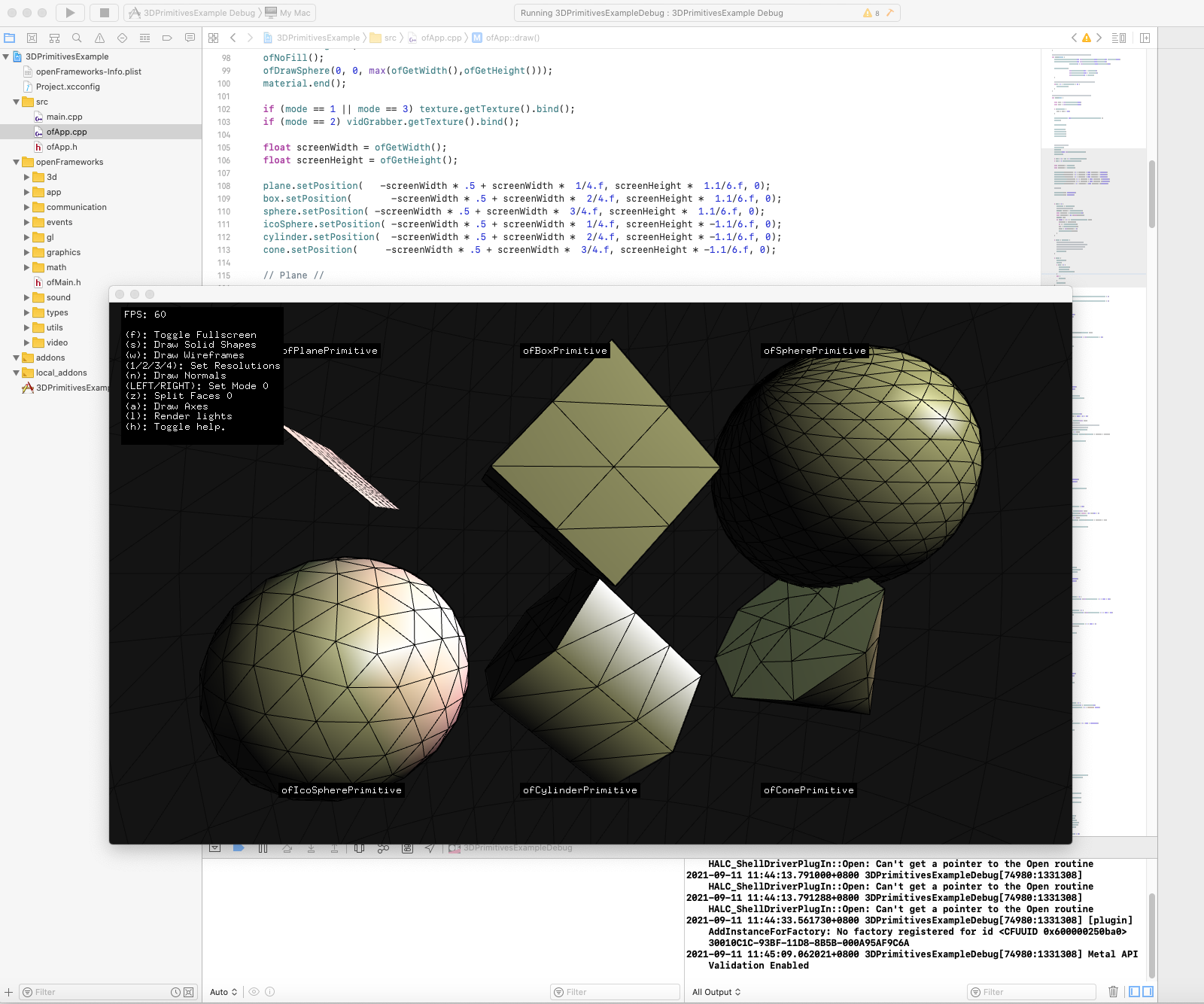
Task: Click the Run (play) button
Action: (x=69, y=13)
